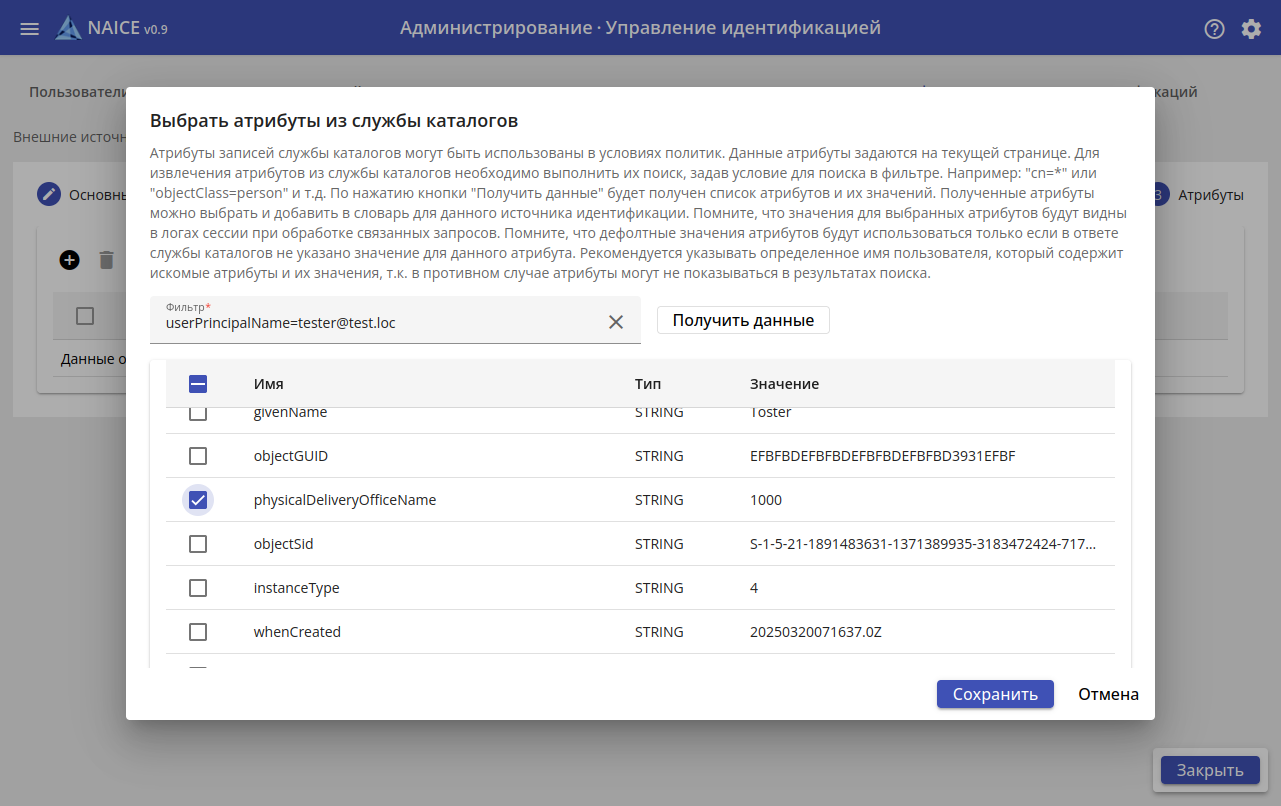
Task: Click the pencil step icon
Action: (x=49, y=195)
